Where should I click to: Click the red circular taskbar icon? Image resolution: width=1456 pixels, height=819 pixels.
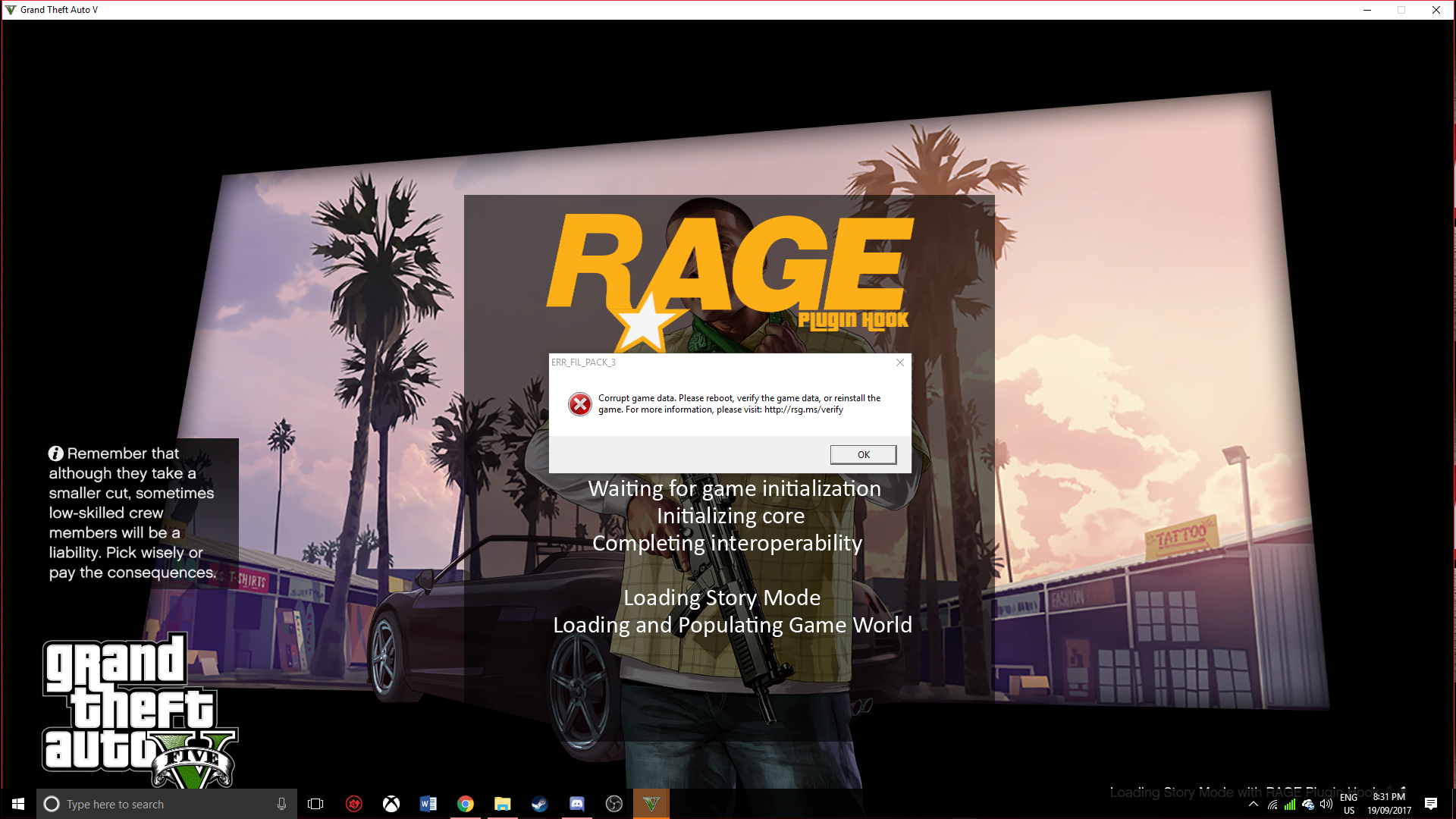(x=354, y=804)
